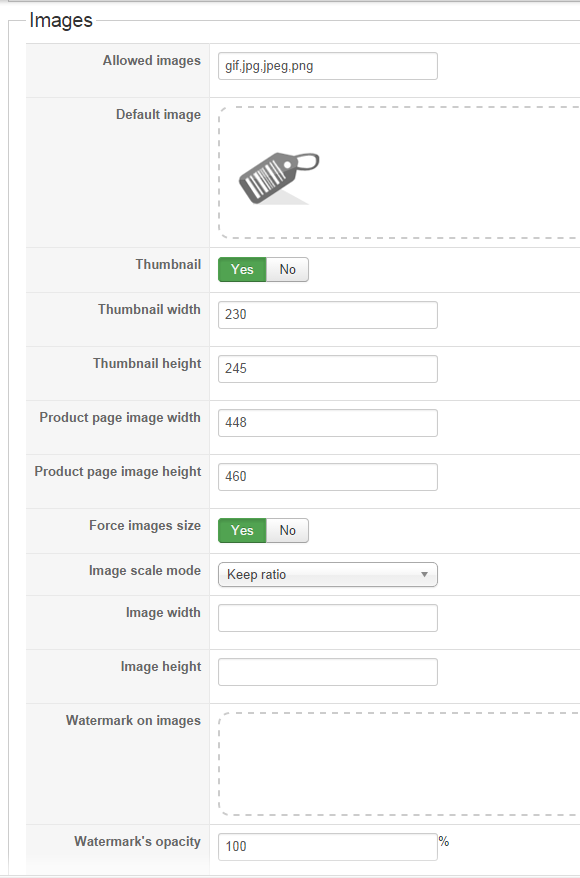Click the empty Image width field
This screenshot has height=878, width=580.
(x=328, y=618)
